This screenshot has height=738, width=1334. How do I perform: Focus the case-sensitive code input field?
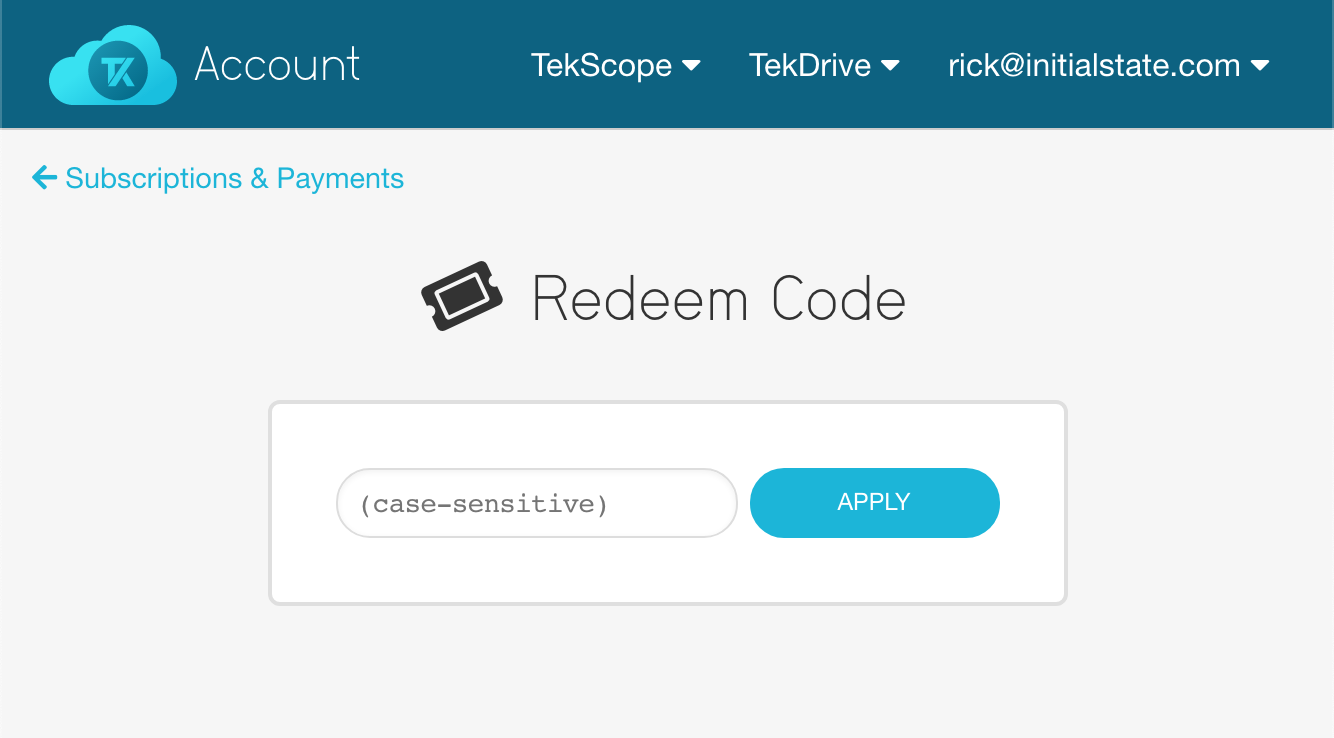536,503
